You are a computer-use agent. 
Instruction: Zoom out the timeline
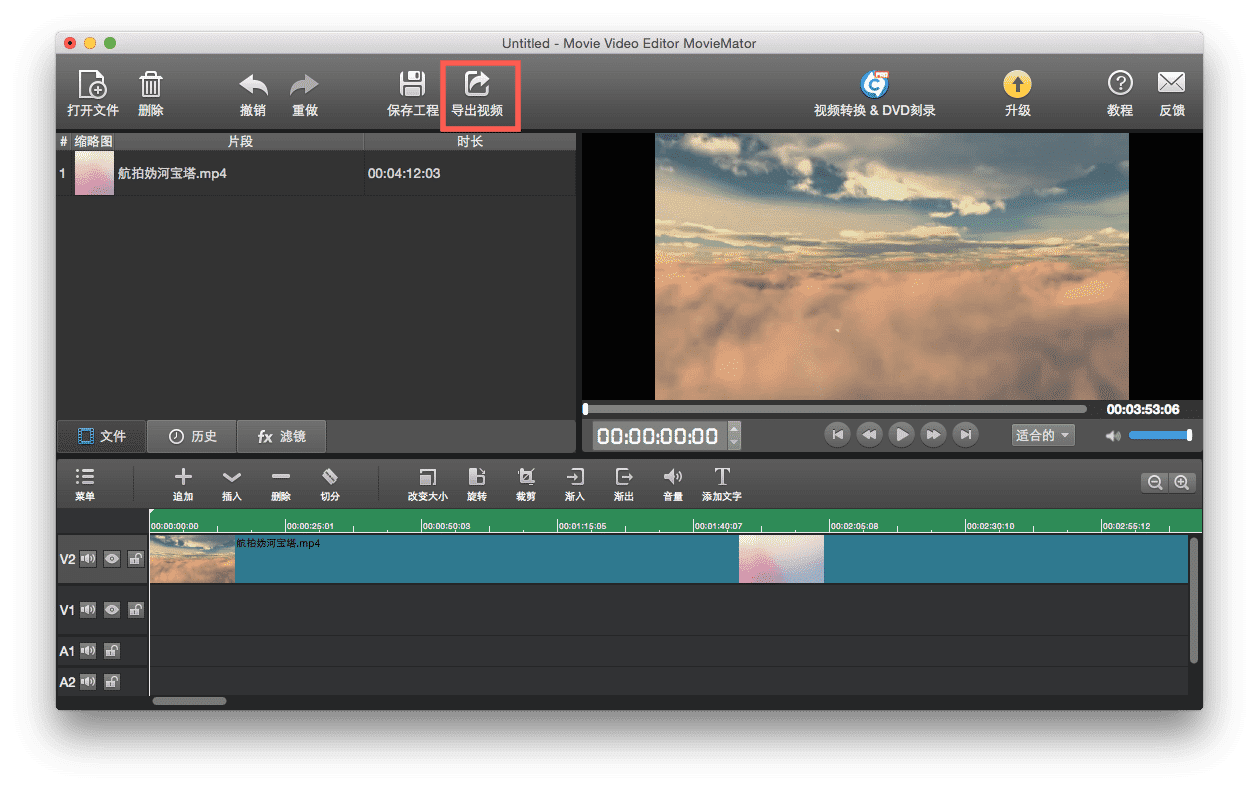pos(1155,483)
